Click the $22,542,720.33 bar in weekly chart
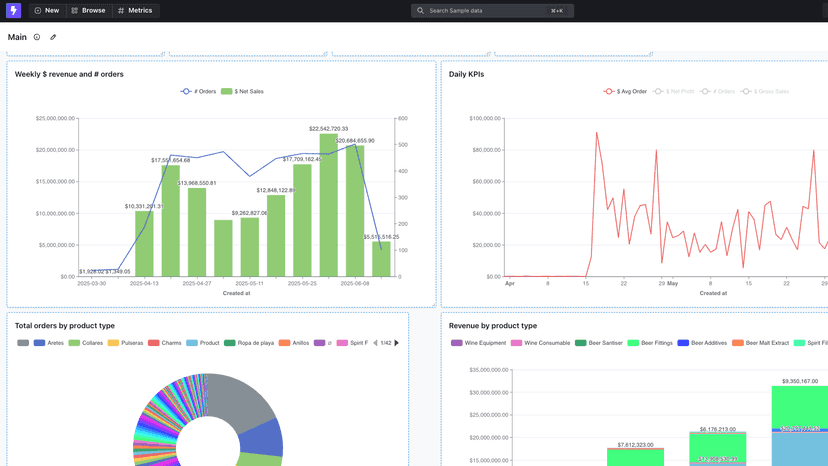The height and width of the screenshot is (466, 828). coord(328,205)
